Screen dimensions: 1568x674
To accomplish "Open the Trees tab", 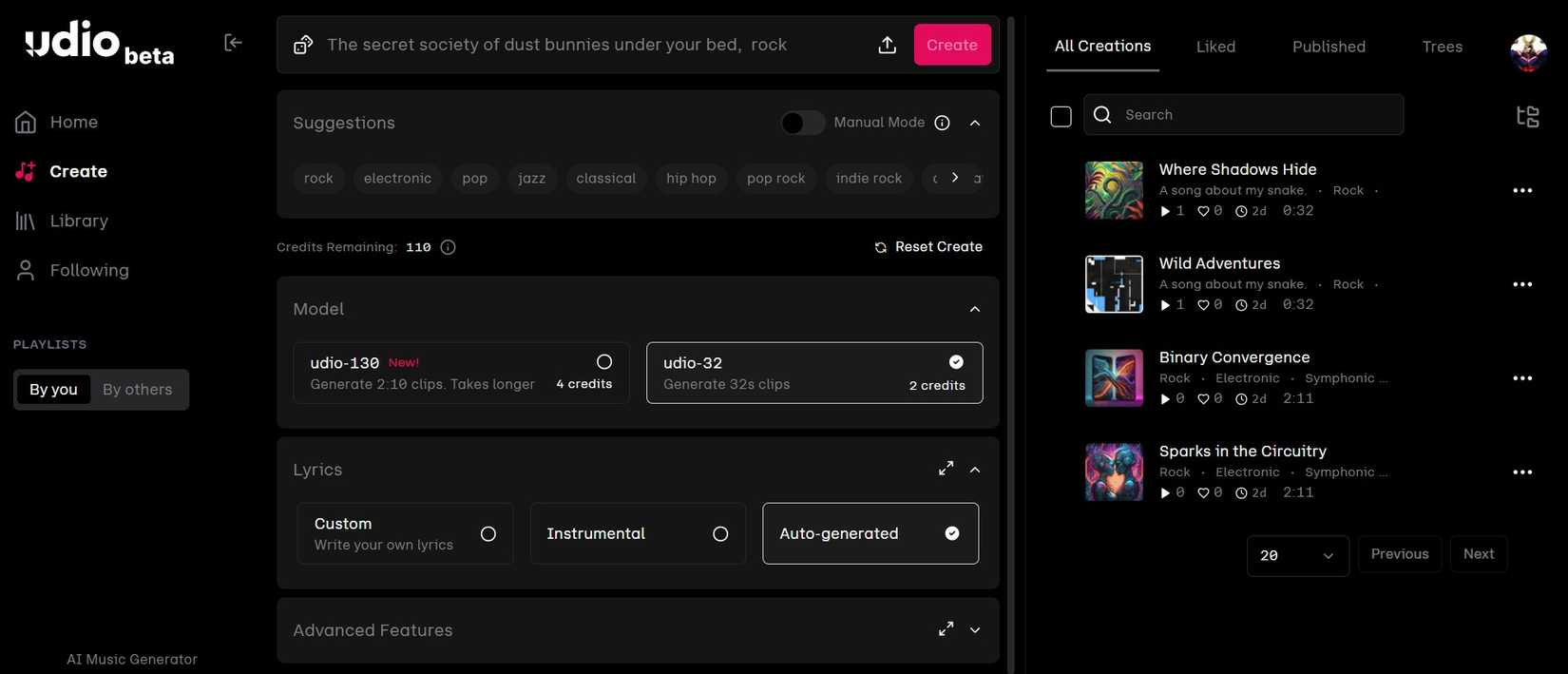I will coord(1442,47).
